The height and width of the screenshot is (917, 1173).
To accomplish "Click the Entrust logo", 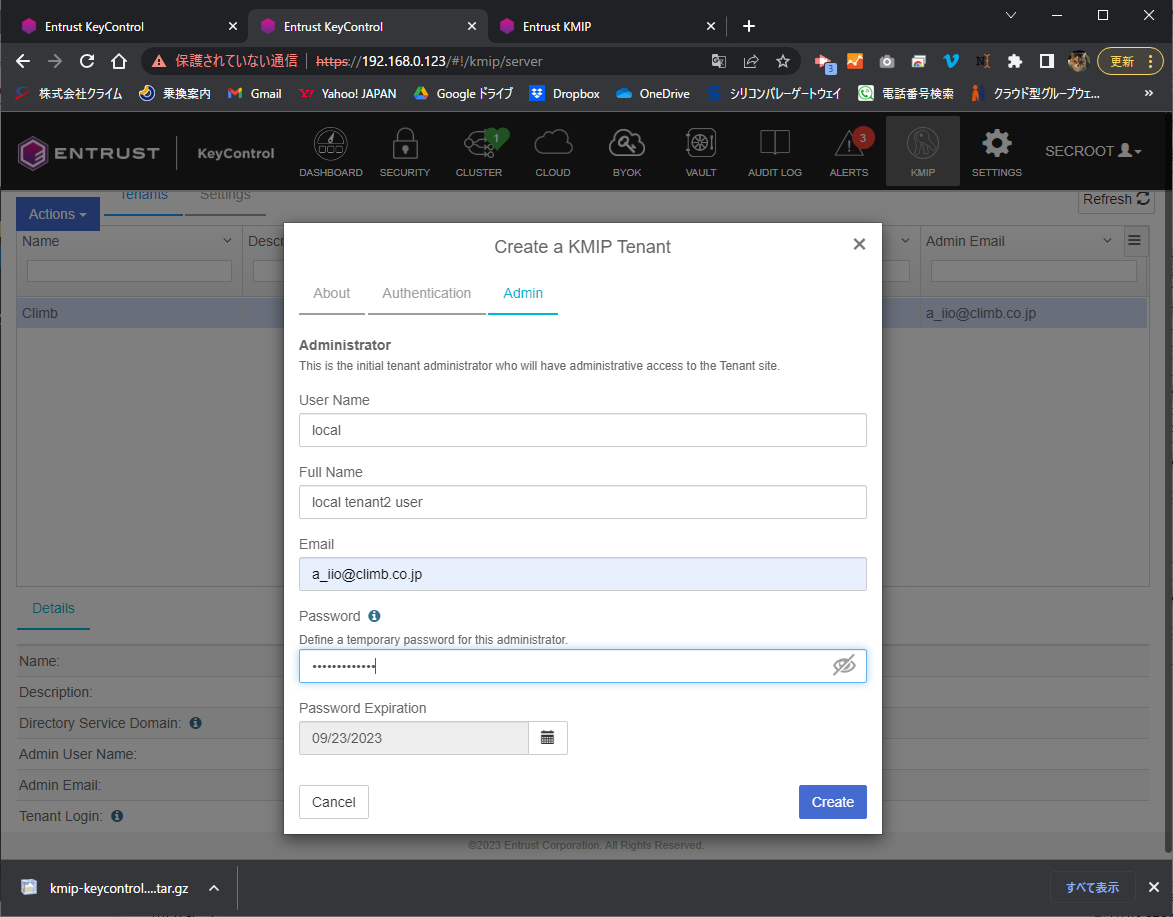I will (88, 153).
